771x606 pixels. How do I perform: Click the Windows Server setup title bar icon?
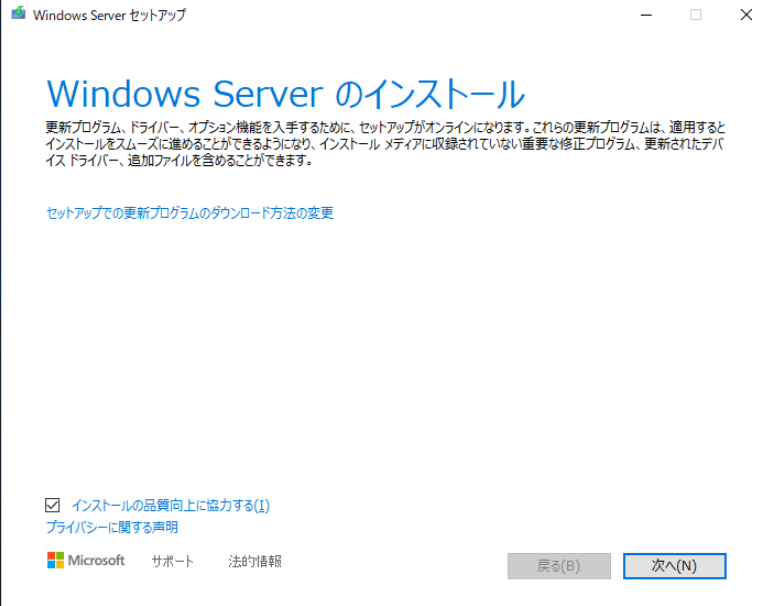18,13
